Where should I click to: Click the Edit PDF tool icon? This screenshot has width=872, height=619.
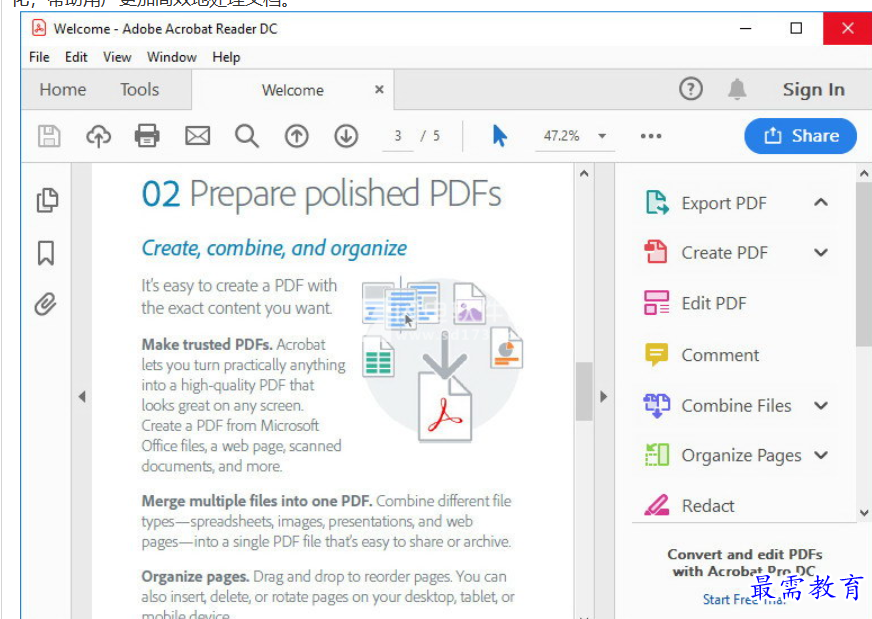tap(657, 303)
